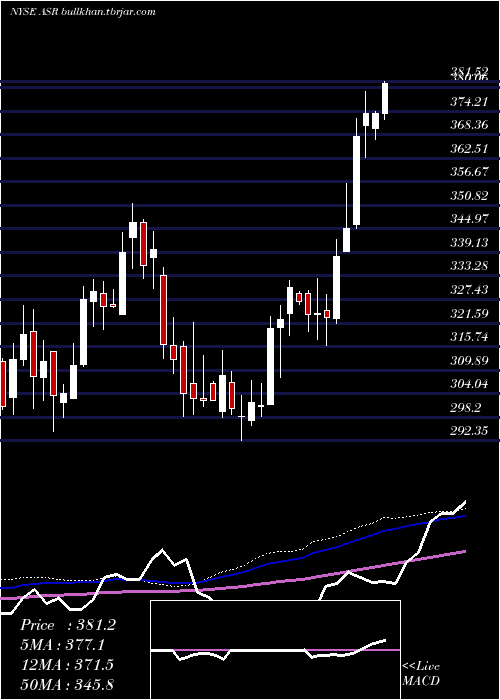Image resolution: width=500 pixels, height=700 pixels.
Task: Click the 5MA : 377.1 readout
Action: pyautogui.click(x=62, y=645)
